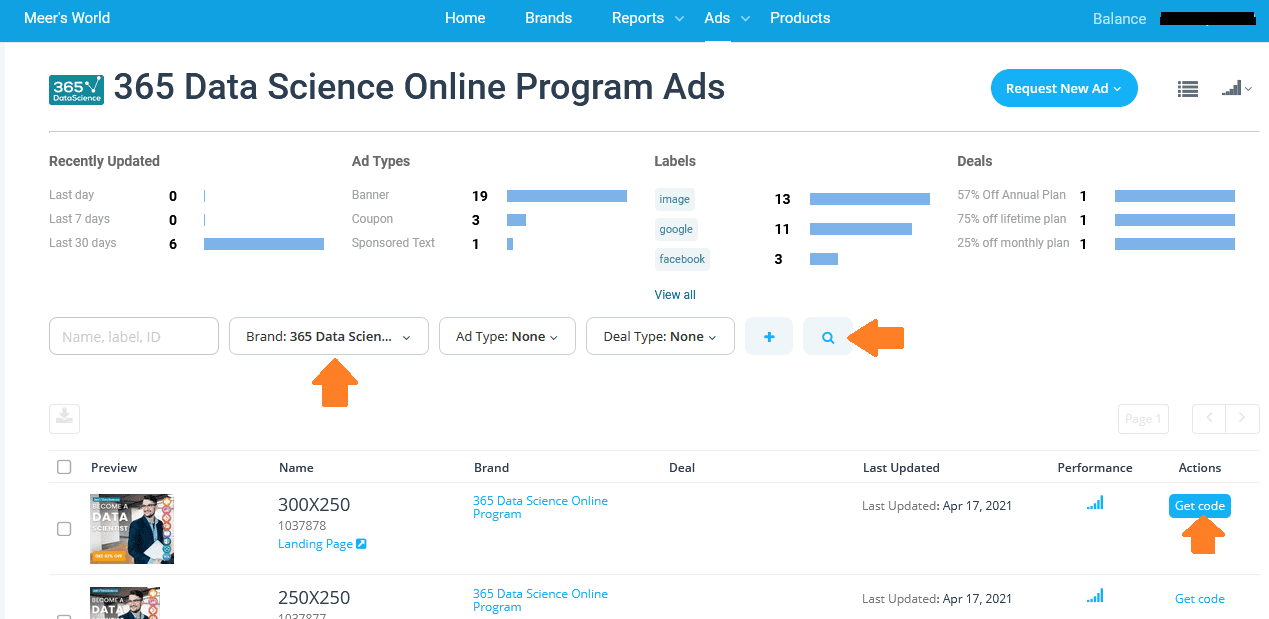Screen dimensions: 1269x619
Task: Click the download icon above the table
Action: [x=64, y=418]
